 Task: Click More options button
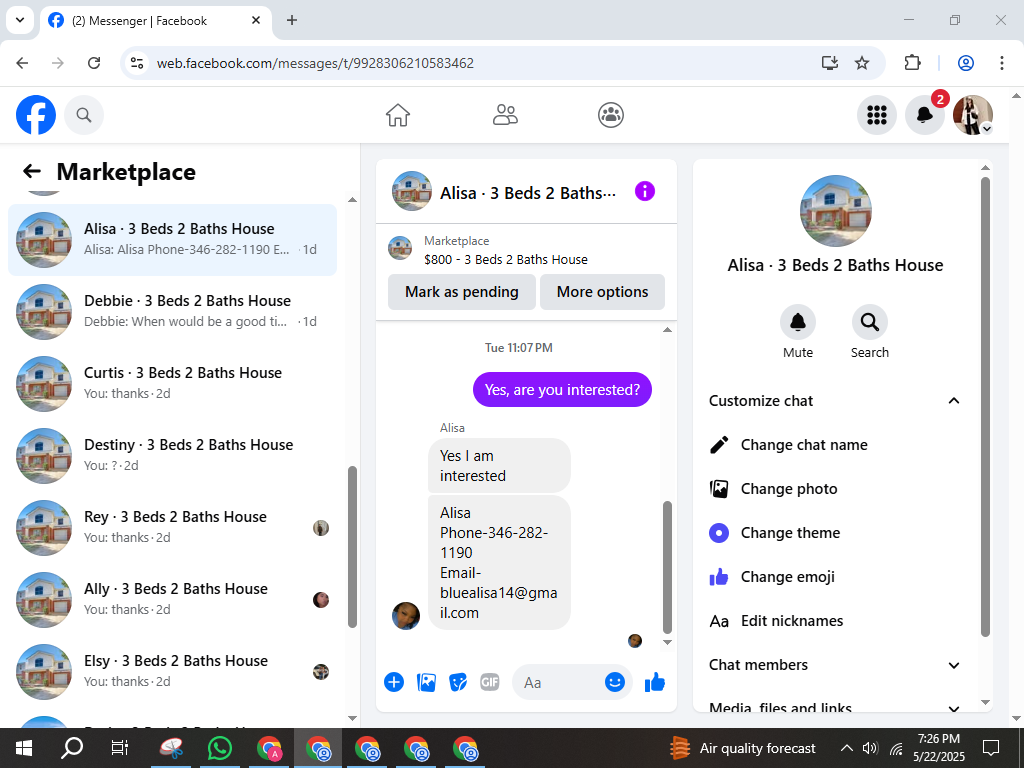click(x=602, y=292)
